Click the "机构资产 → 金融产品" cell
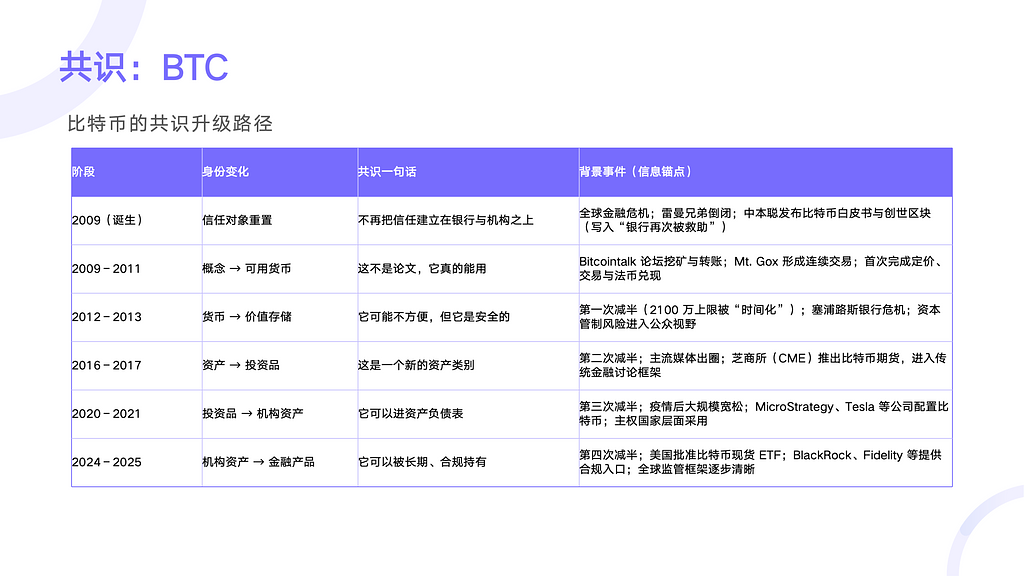The height and width of the screenshot is (576, 1024). pos(258,462)
